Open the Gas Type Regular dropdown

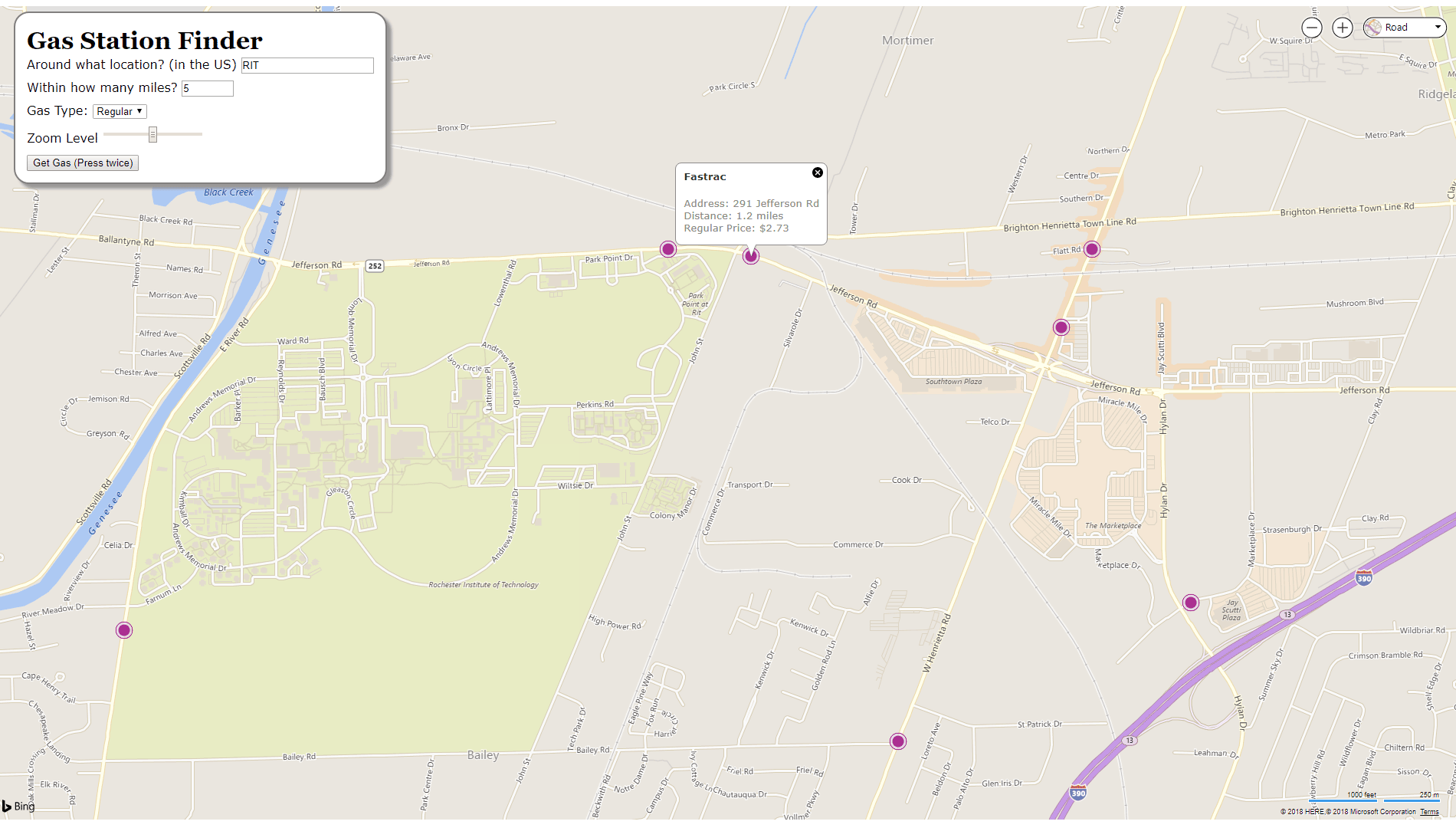point(120,111)
